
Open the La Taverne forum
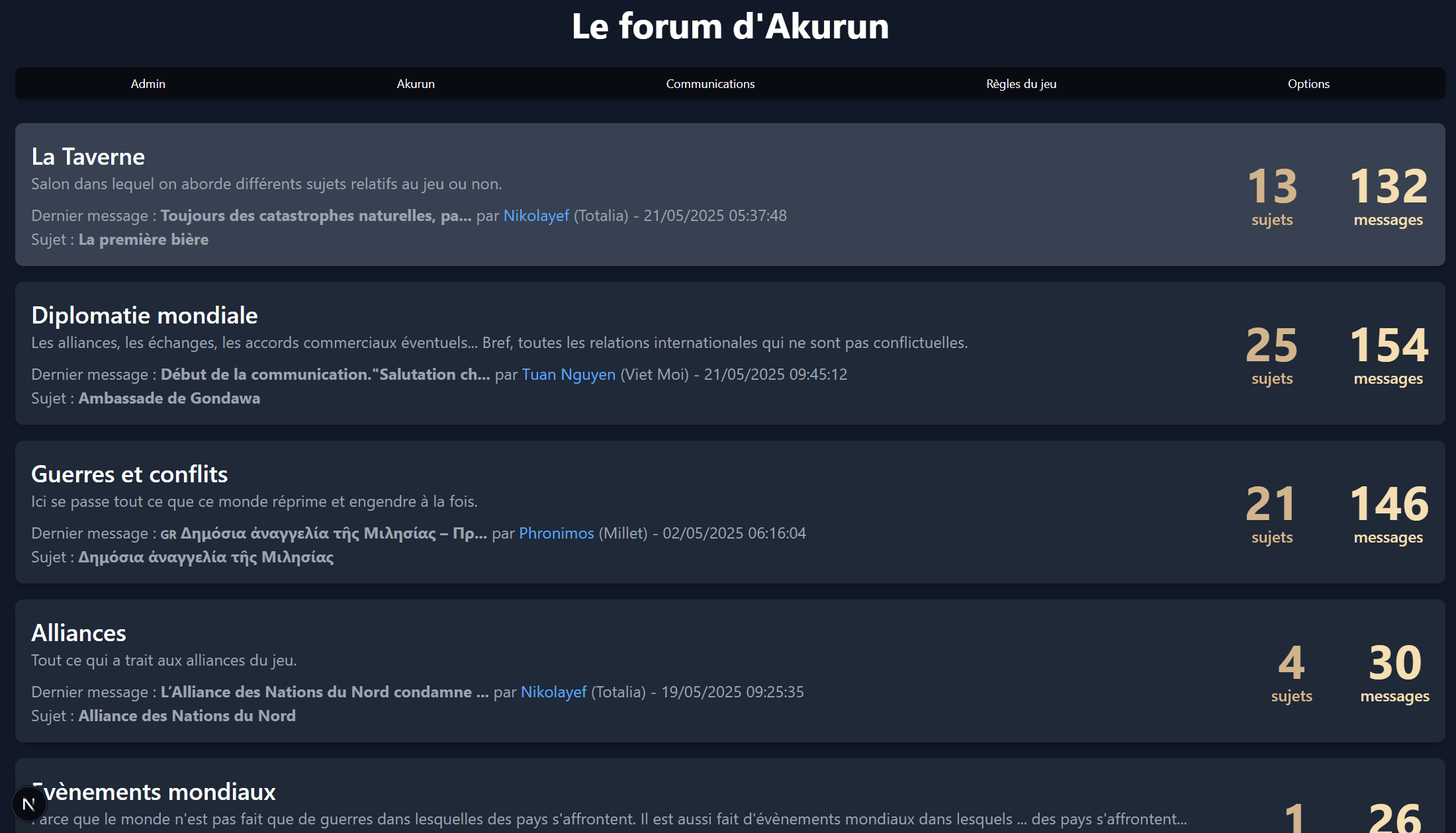pyautogui.click(x=88, y=157)
